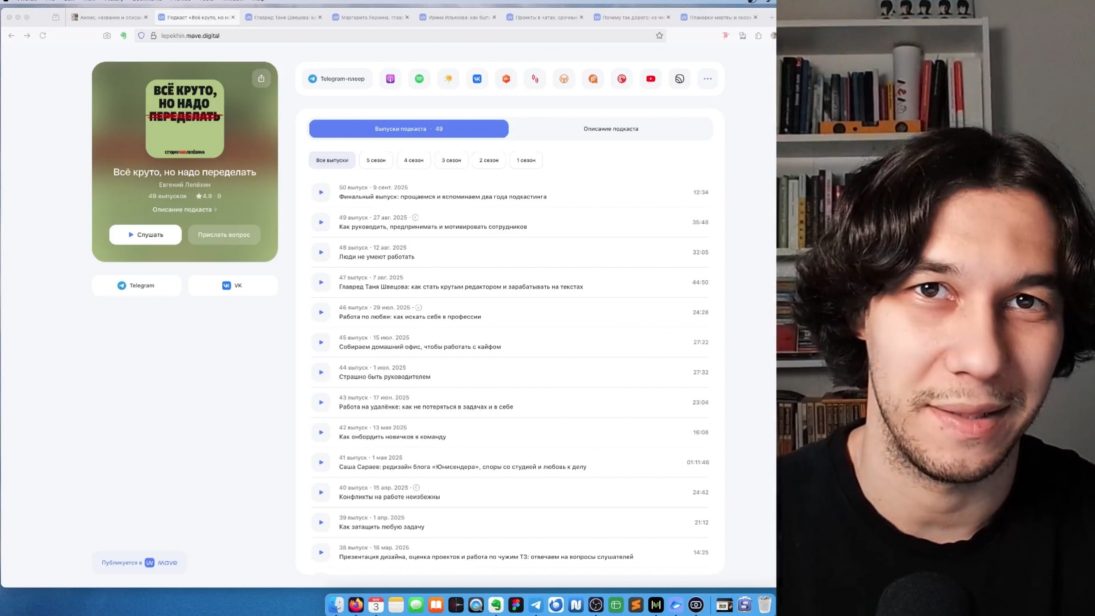Viewport: 1095px width, 616px height.
Task: Play episode 50 «Финальный выпуск»
Action: click(320, 192)
